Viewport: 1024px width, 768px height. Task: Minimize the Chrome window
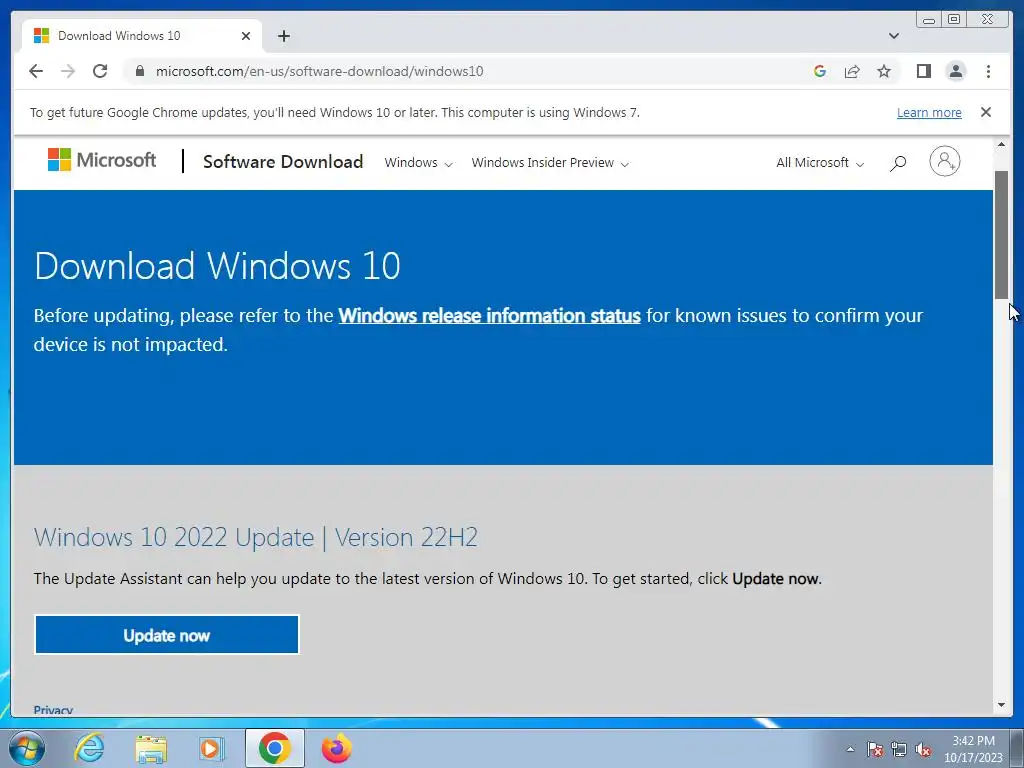point(929,20)
